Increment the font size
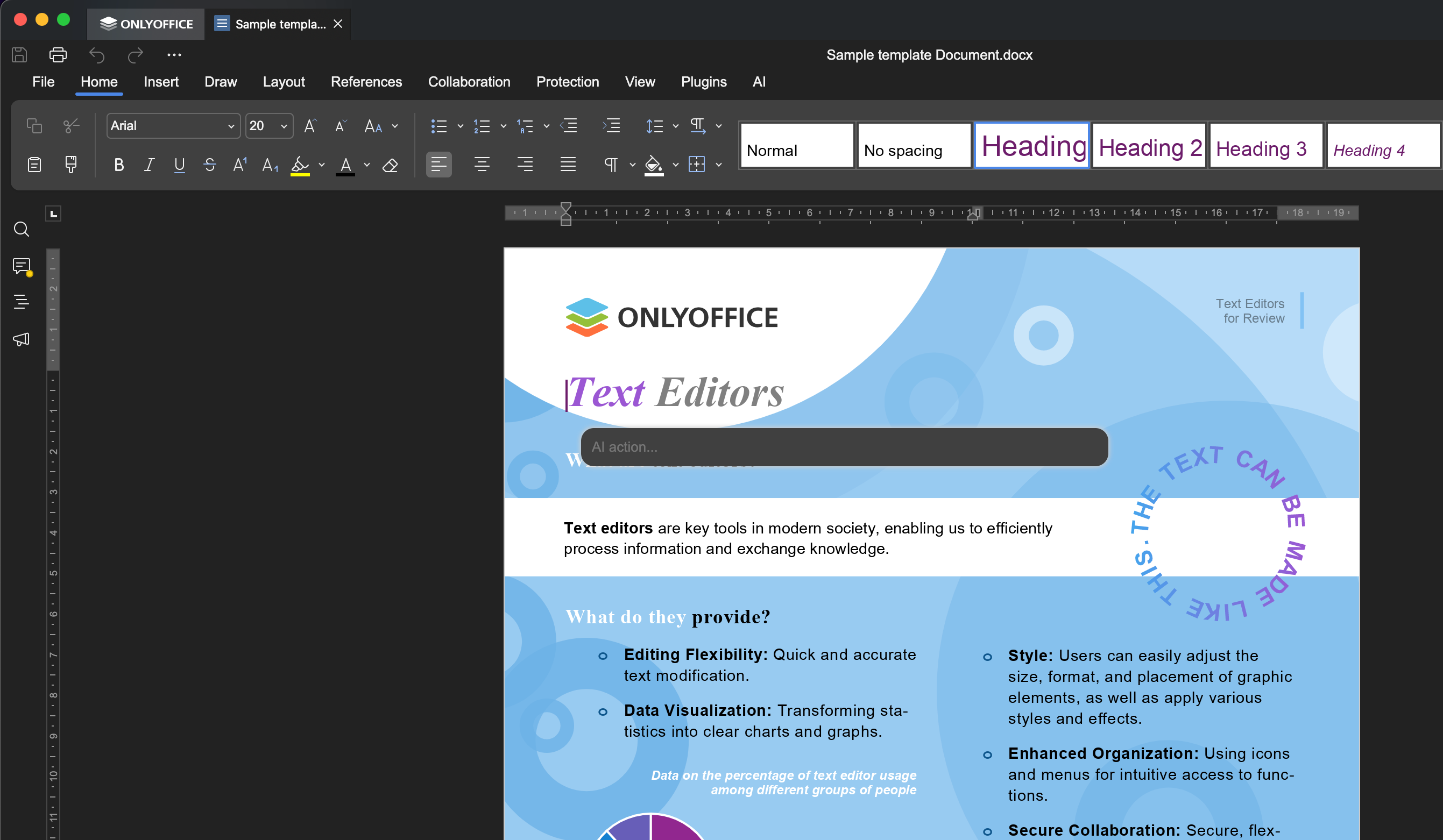The width and height of the screenshot is (1443, 840). (310, 126)
